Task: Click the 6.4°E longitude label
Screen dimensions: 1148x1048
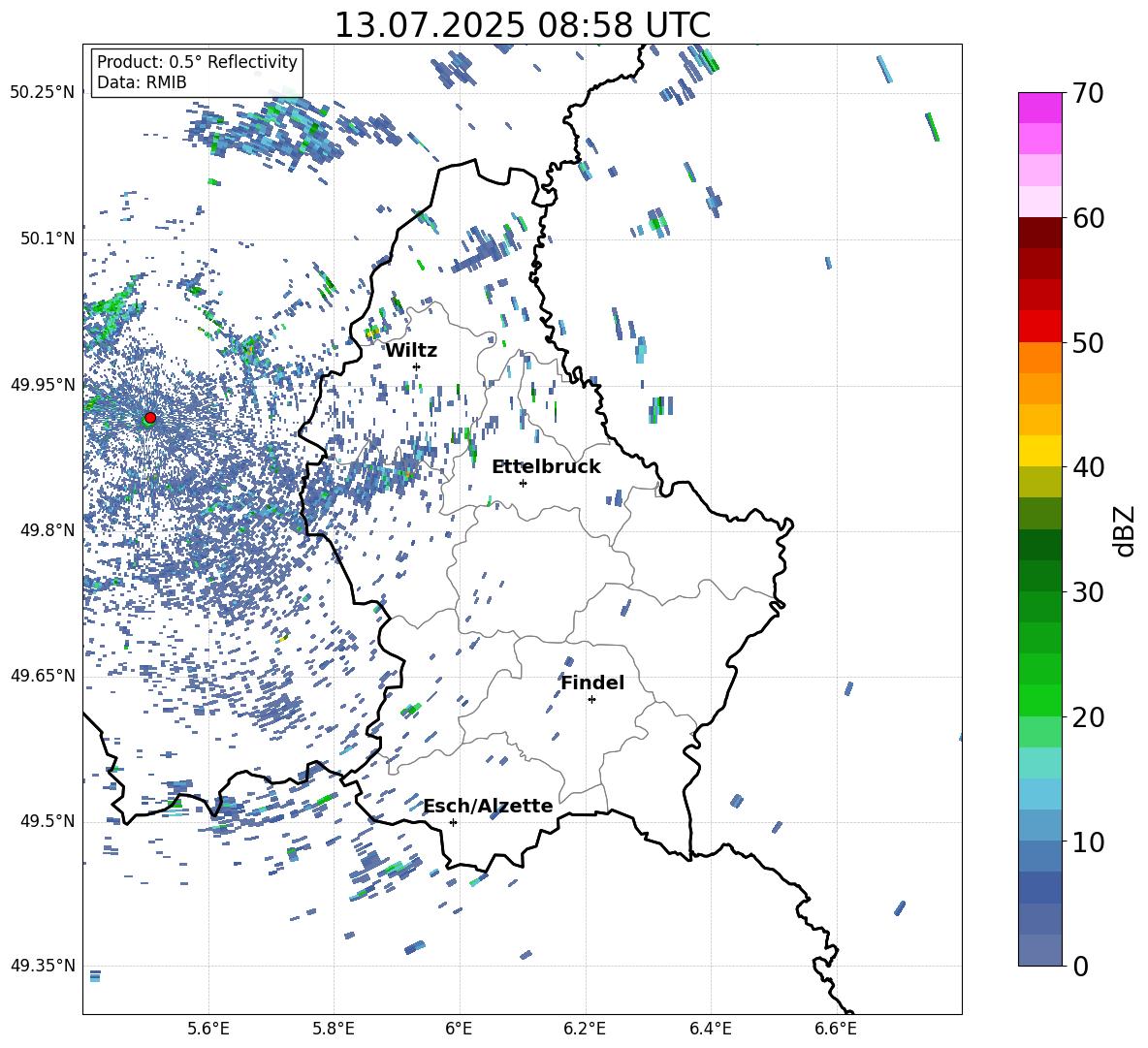Action: coord(710,1029)
